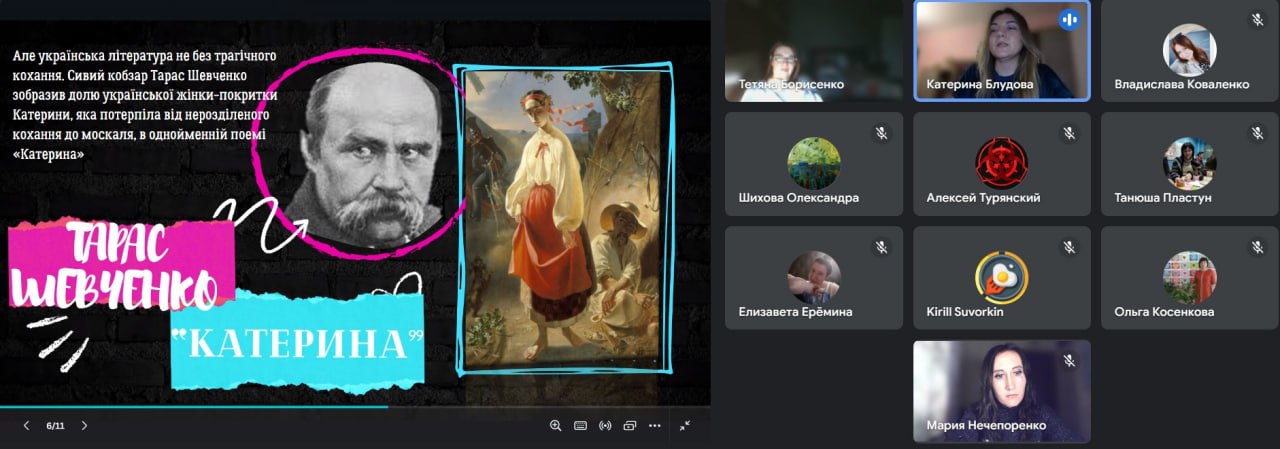Click muted mic on Kirill Suvorkin tile
The image size is (1280, 449).
tap(1069, 247)
